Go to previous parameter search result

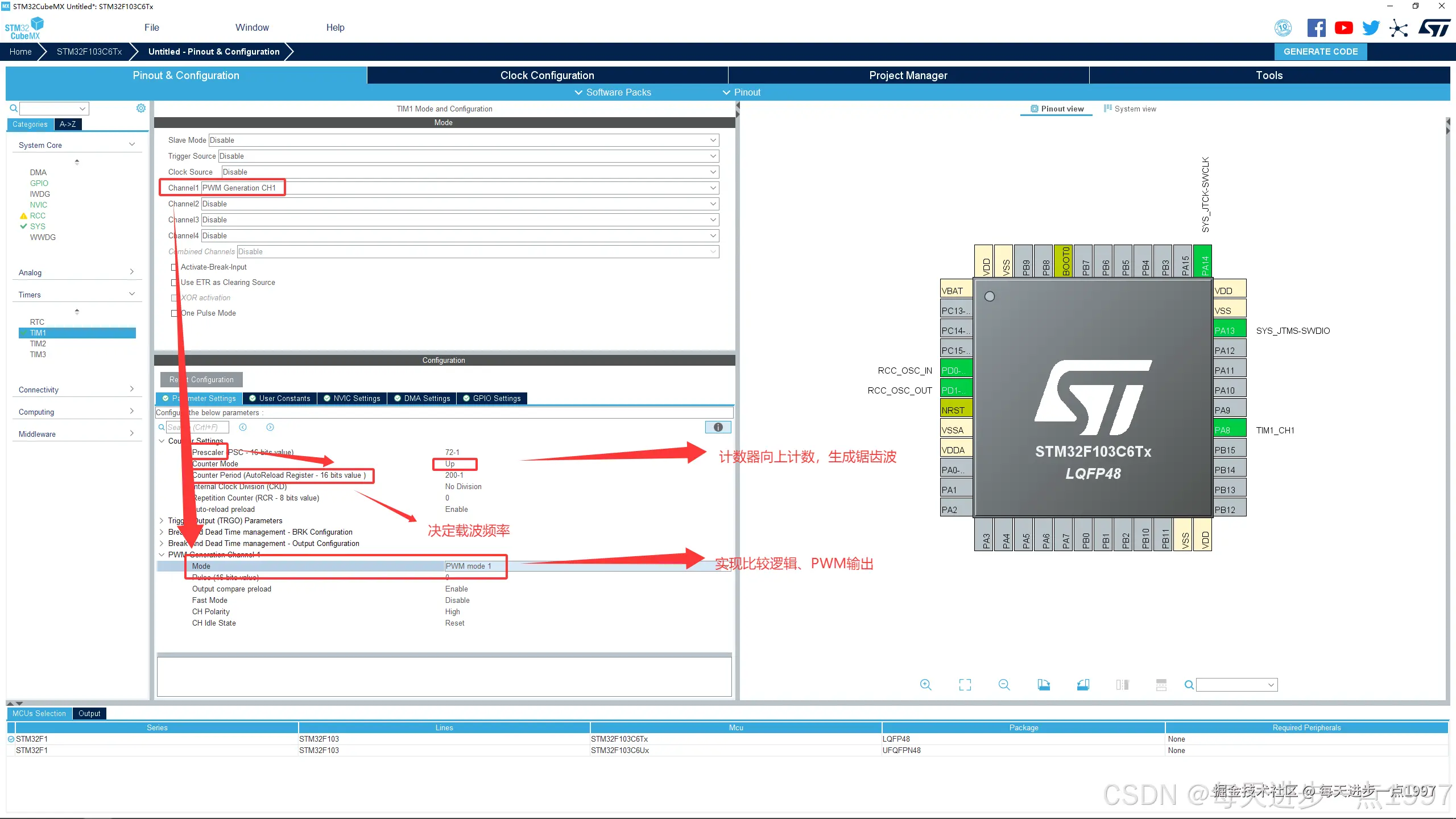tap(243, 427)
